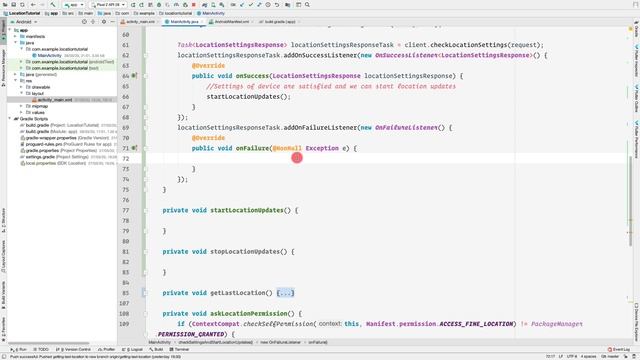Click override gutter icon on line 71
The height and width of the screenshot is (360, 640).
(134, 148)
